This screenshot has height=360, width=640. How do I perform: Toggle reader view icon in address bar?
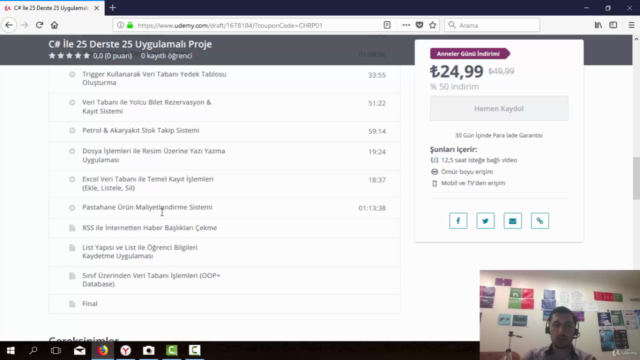(387, 25)
